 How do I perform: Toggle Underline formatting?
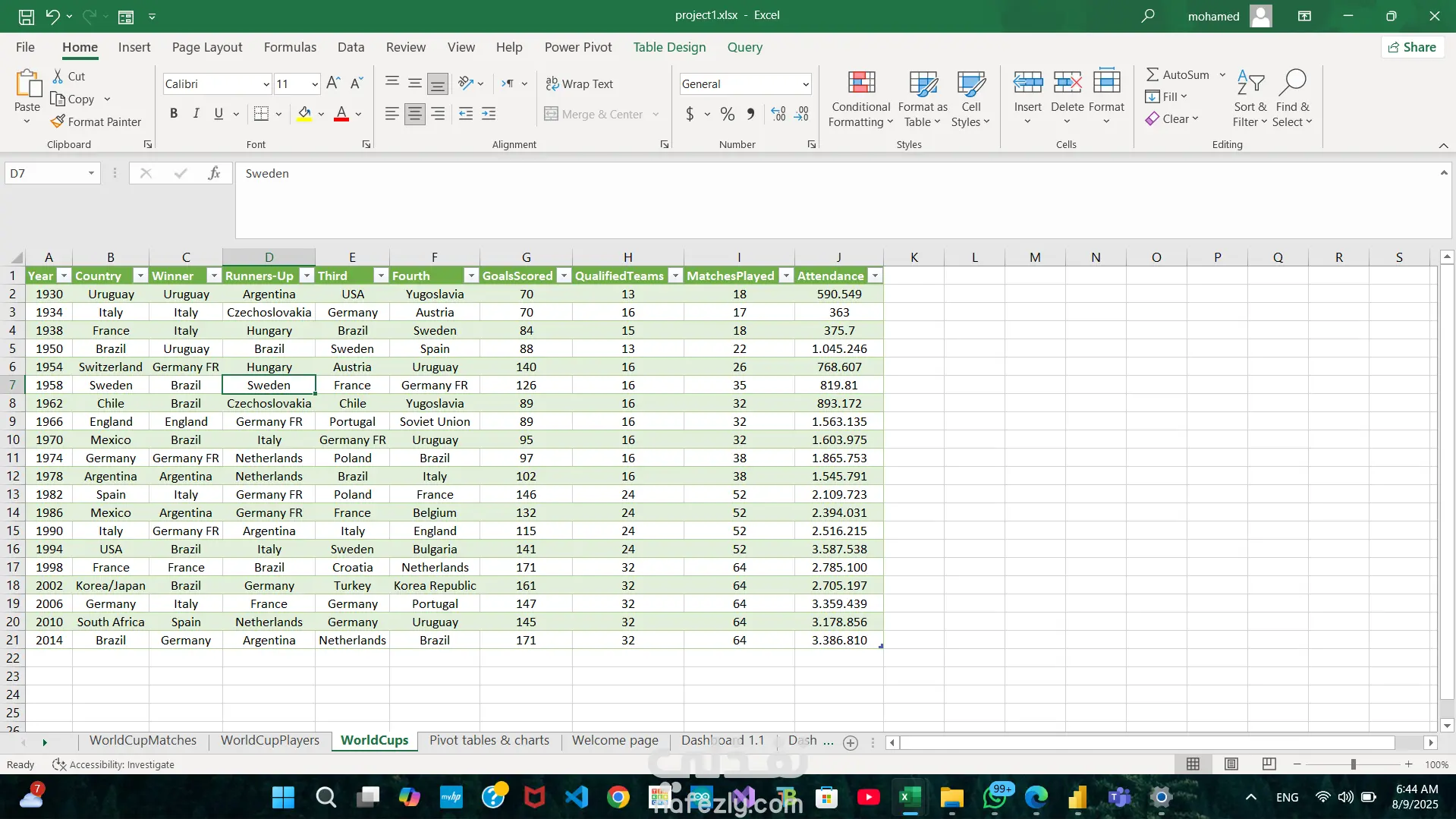219,114
